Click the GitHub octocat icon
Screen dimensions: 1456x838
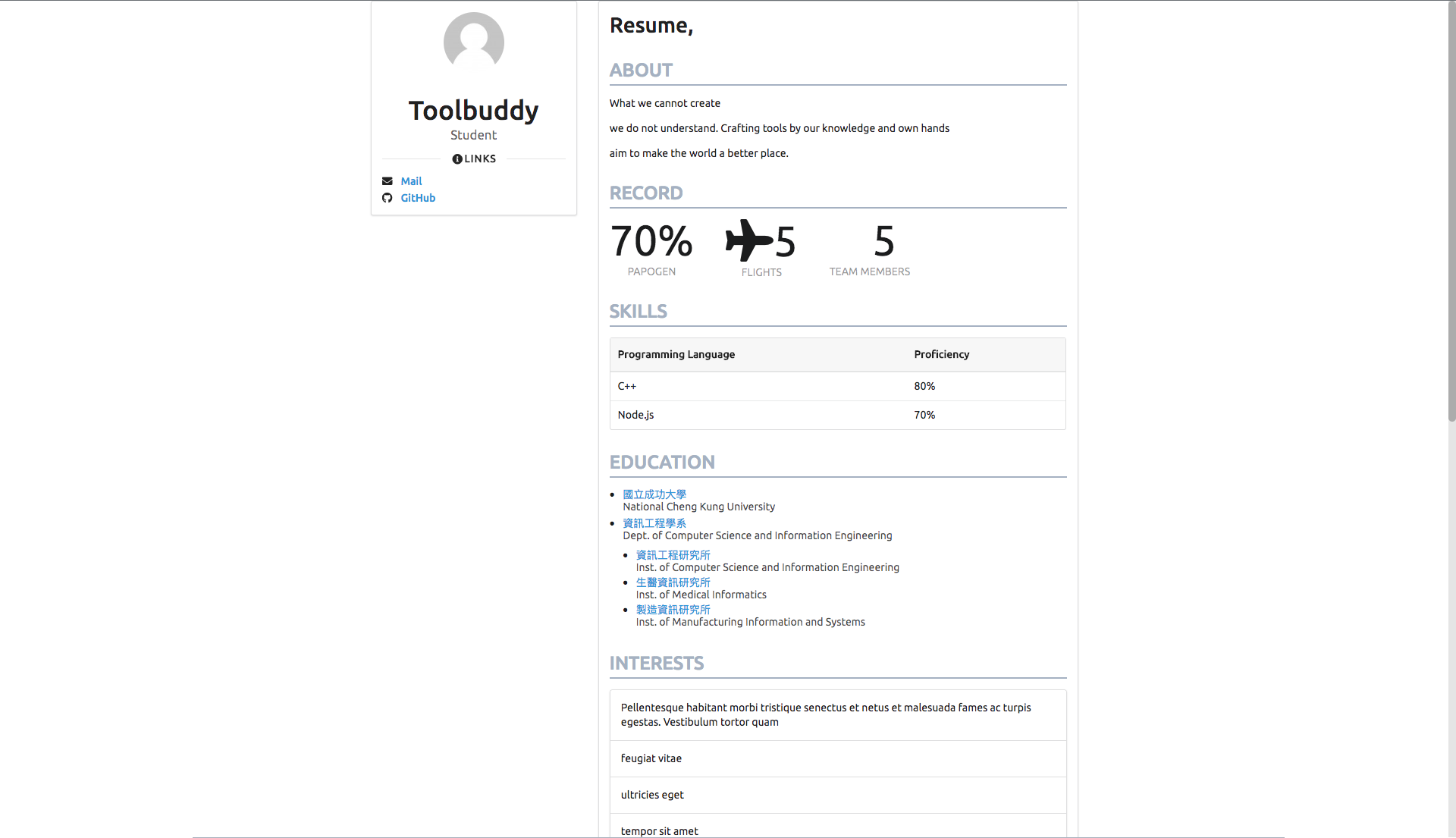(388, 198)
